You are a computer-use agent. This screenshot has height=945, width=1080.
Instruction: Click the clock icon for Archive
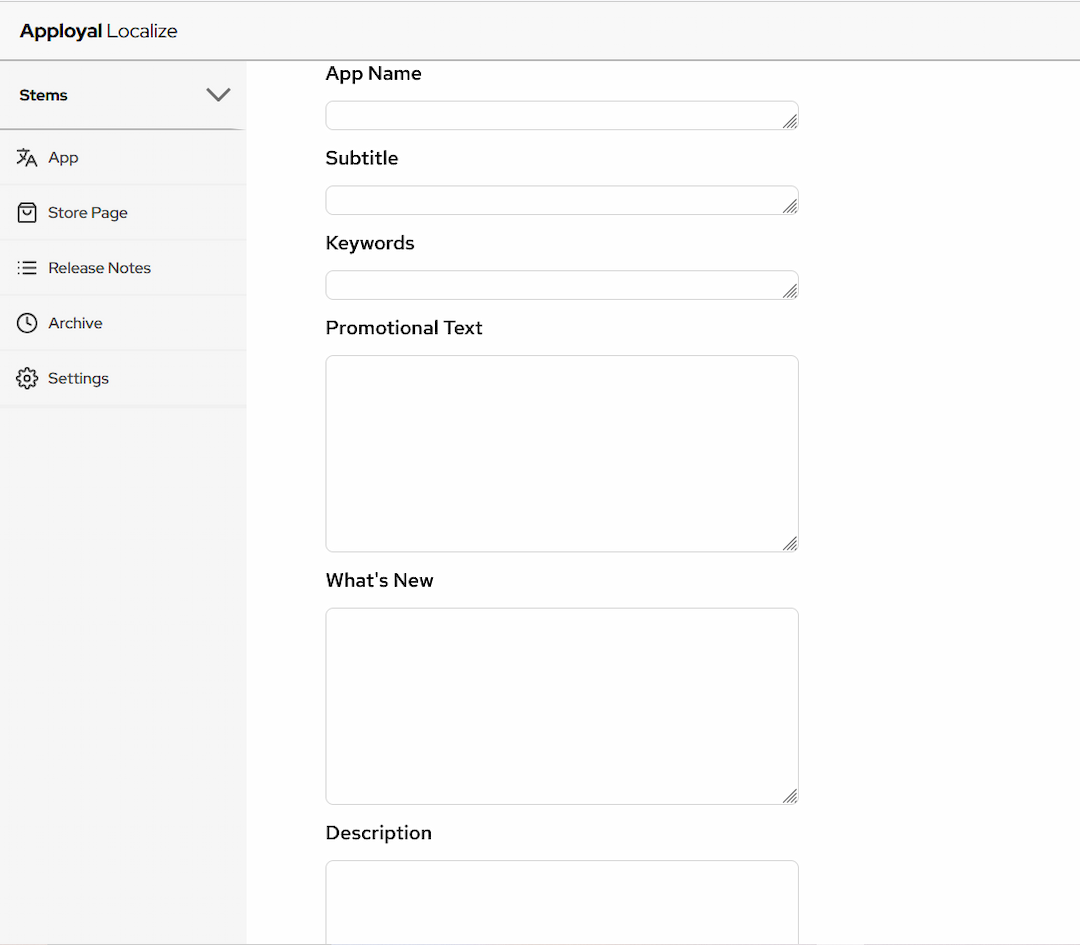[x=27, y=323]
